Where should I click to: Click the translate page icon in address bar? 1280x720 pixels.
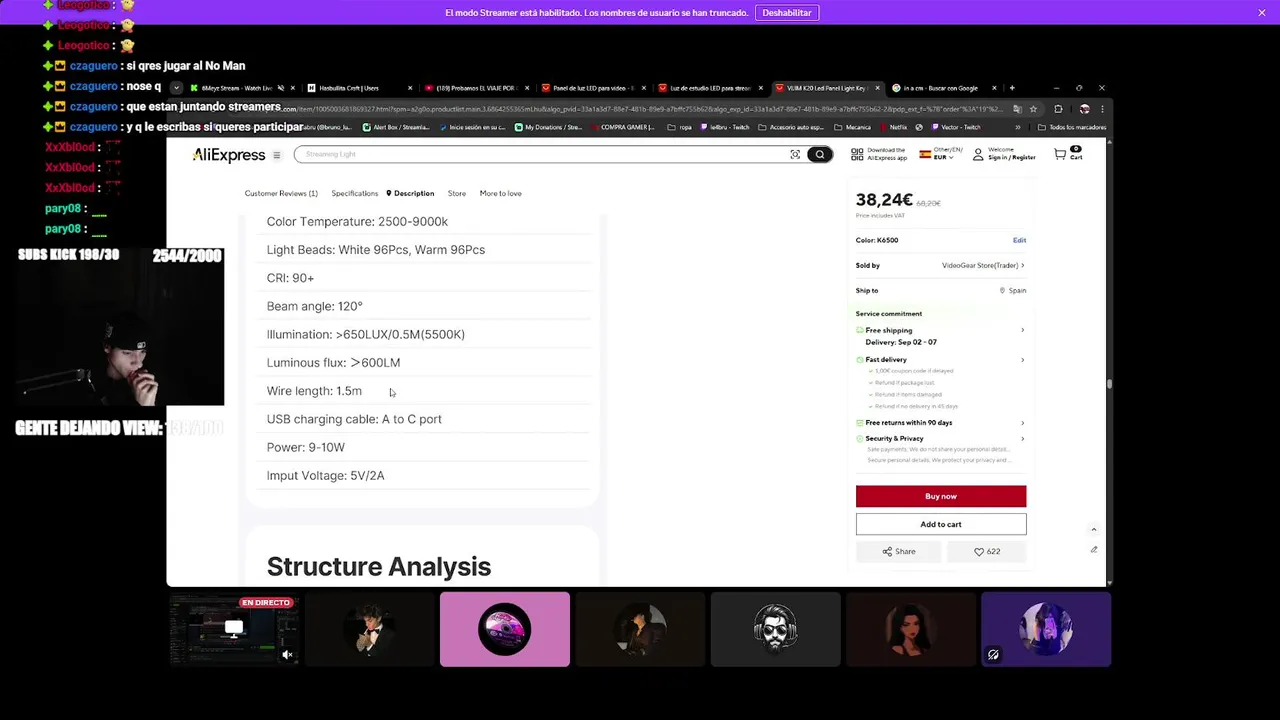click(1017, 109)
